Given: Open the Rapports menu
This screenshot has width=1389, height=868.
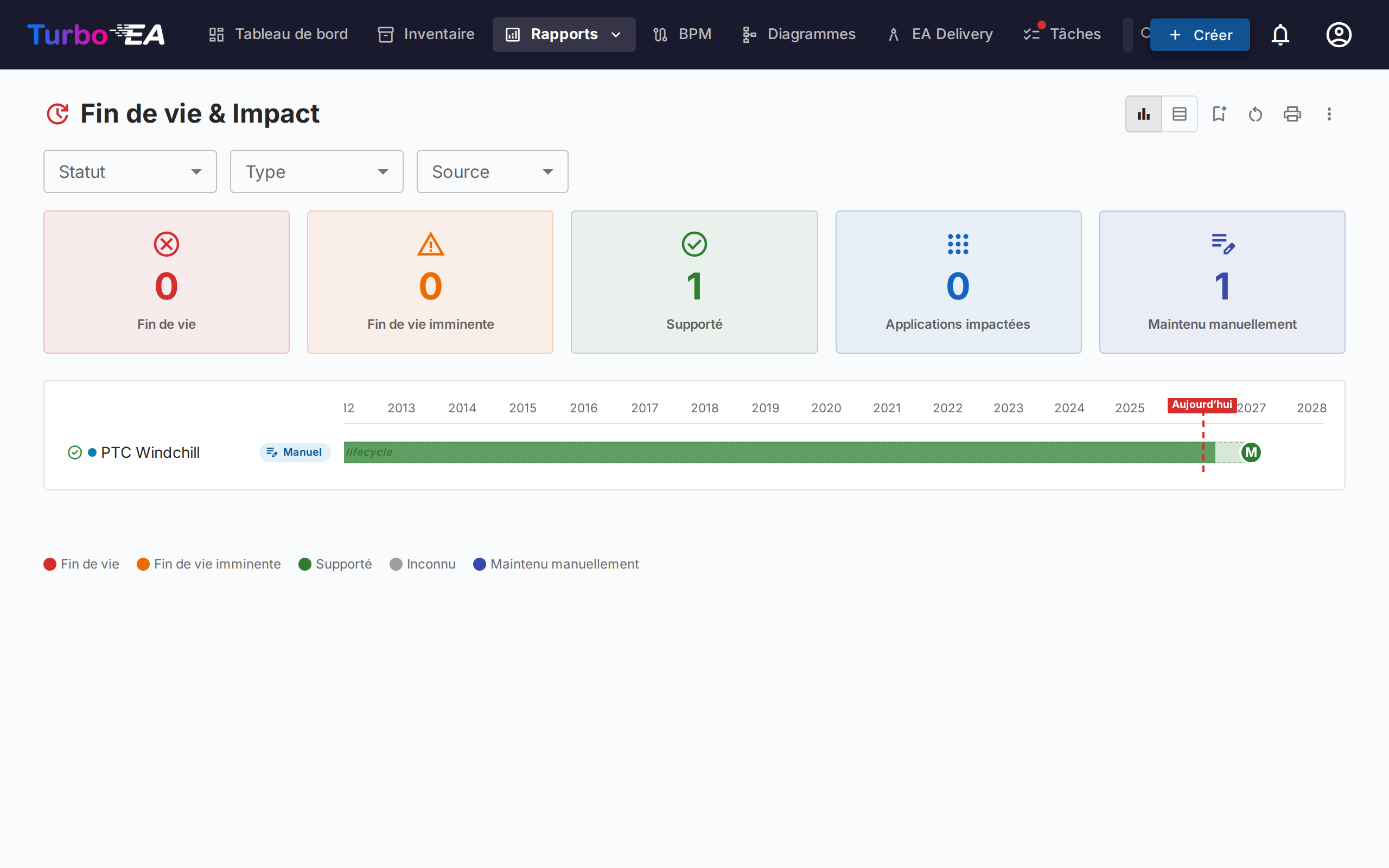Looking at the screenshot, I should tap(564, 34).
